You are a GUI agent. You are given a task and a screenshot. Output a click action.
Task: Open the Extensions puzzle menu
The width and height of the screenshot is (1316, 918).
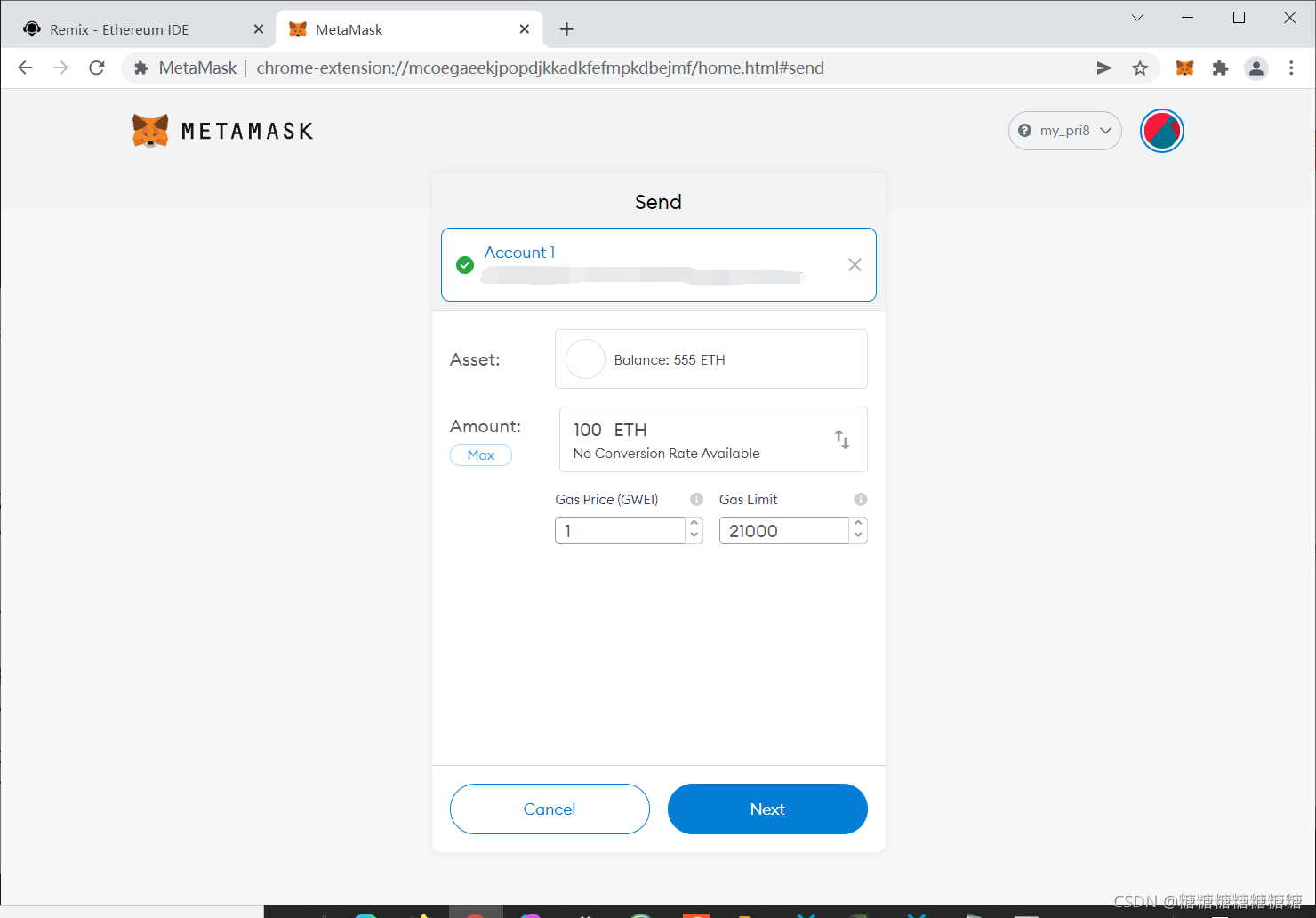coord(1220,68)
